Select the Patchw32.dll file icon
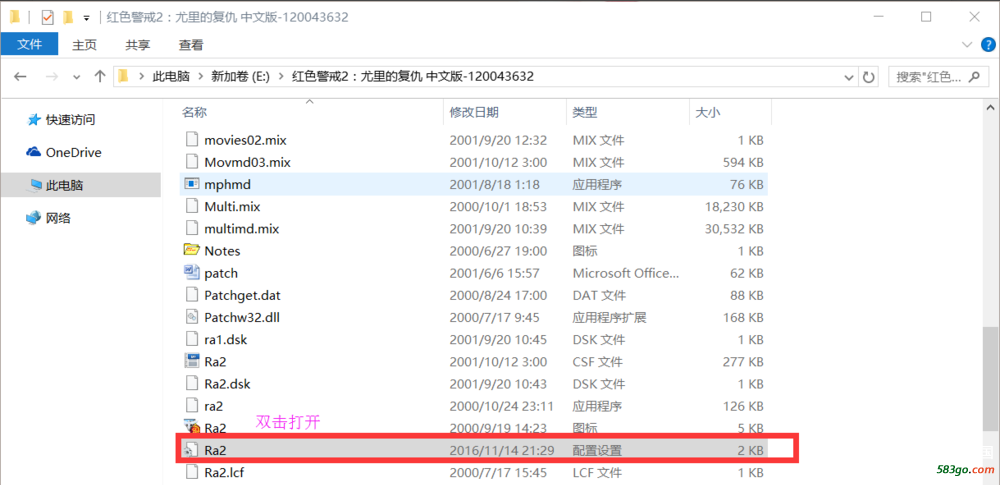 click(192, 317)
